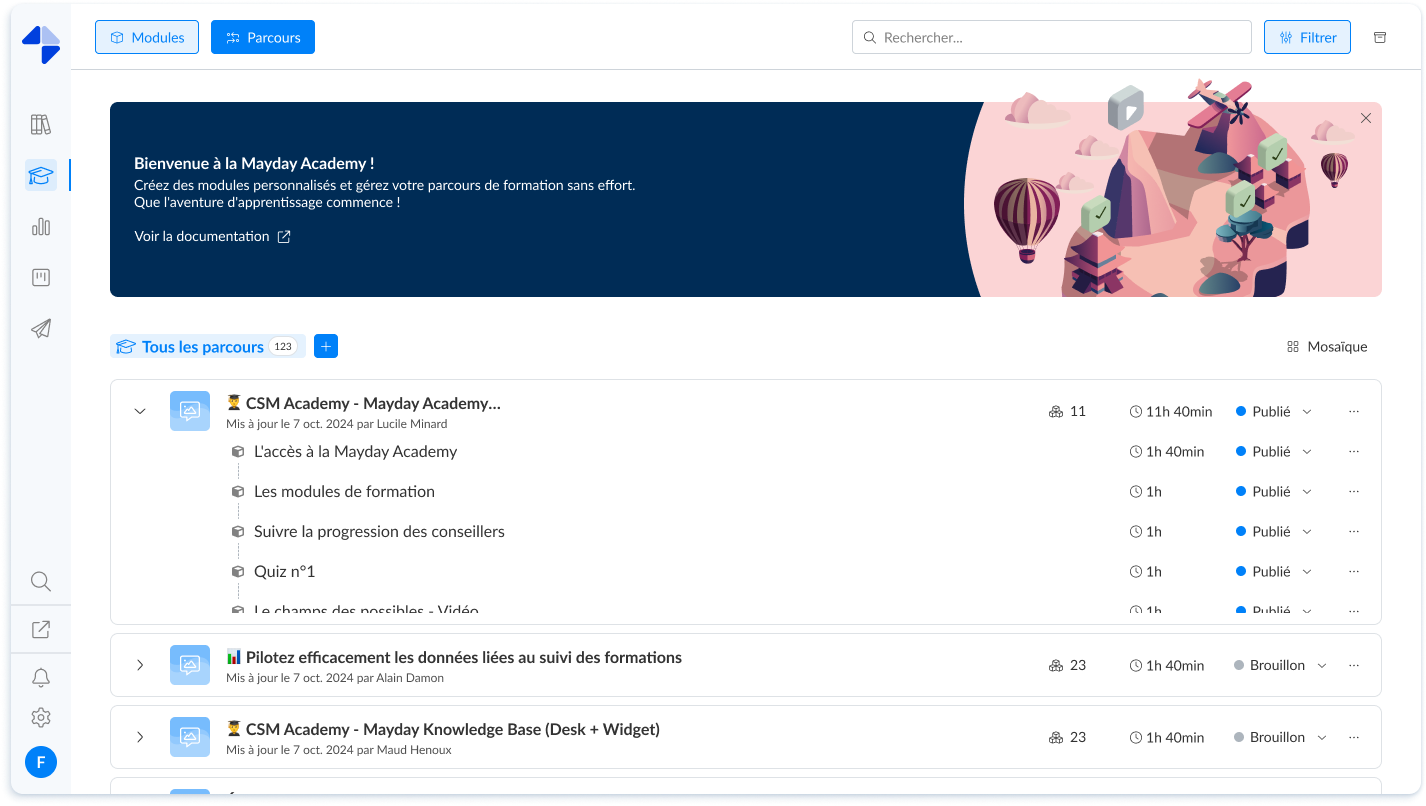Open the notifications bell icon
Image resolution: width=1426 pixels, height=806 pixels.
click(x=40, y=678)
